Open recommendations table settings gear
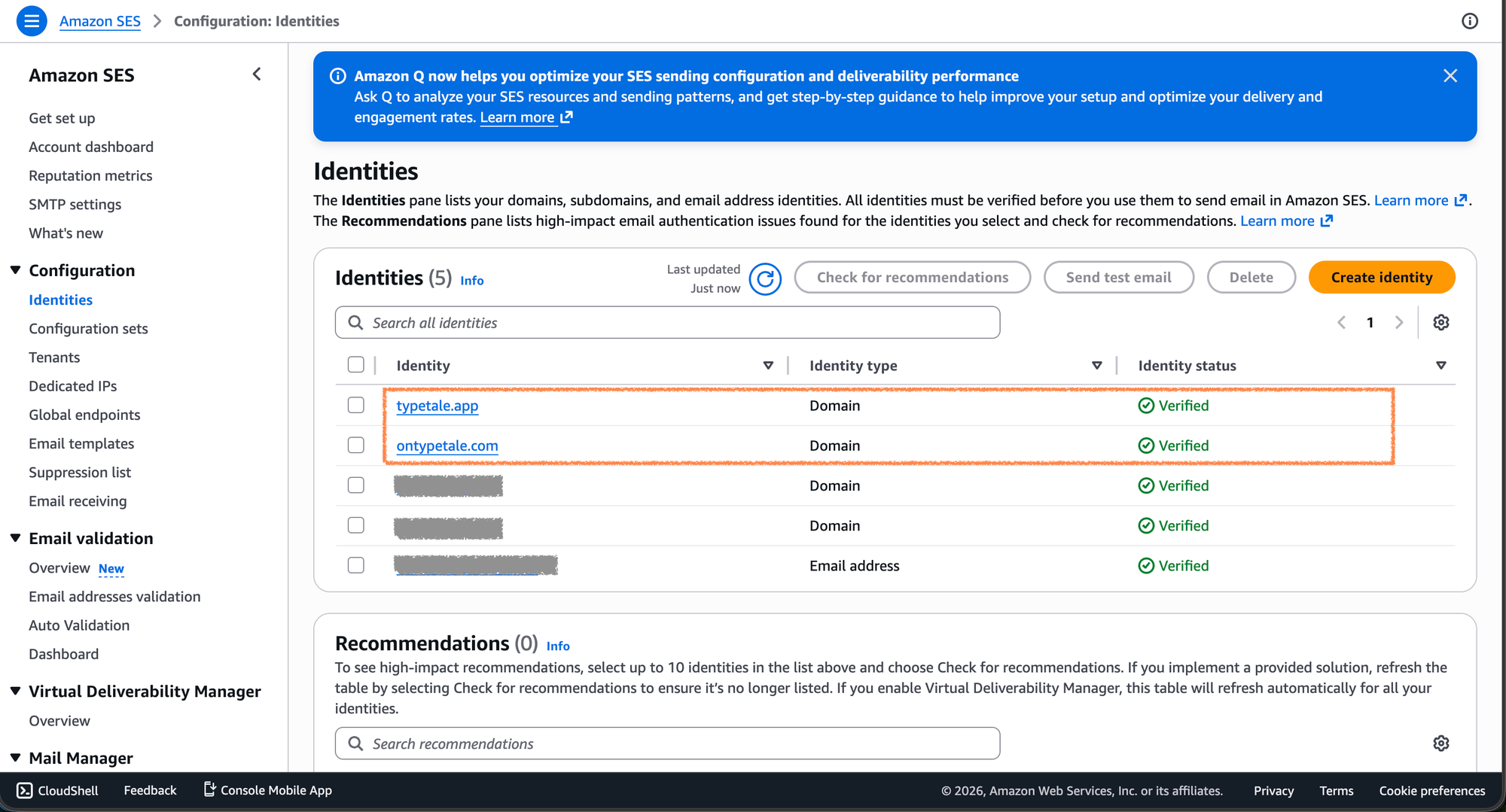 point(1440,744)
